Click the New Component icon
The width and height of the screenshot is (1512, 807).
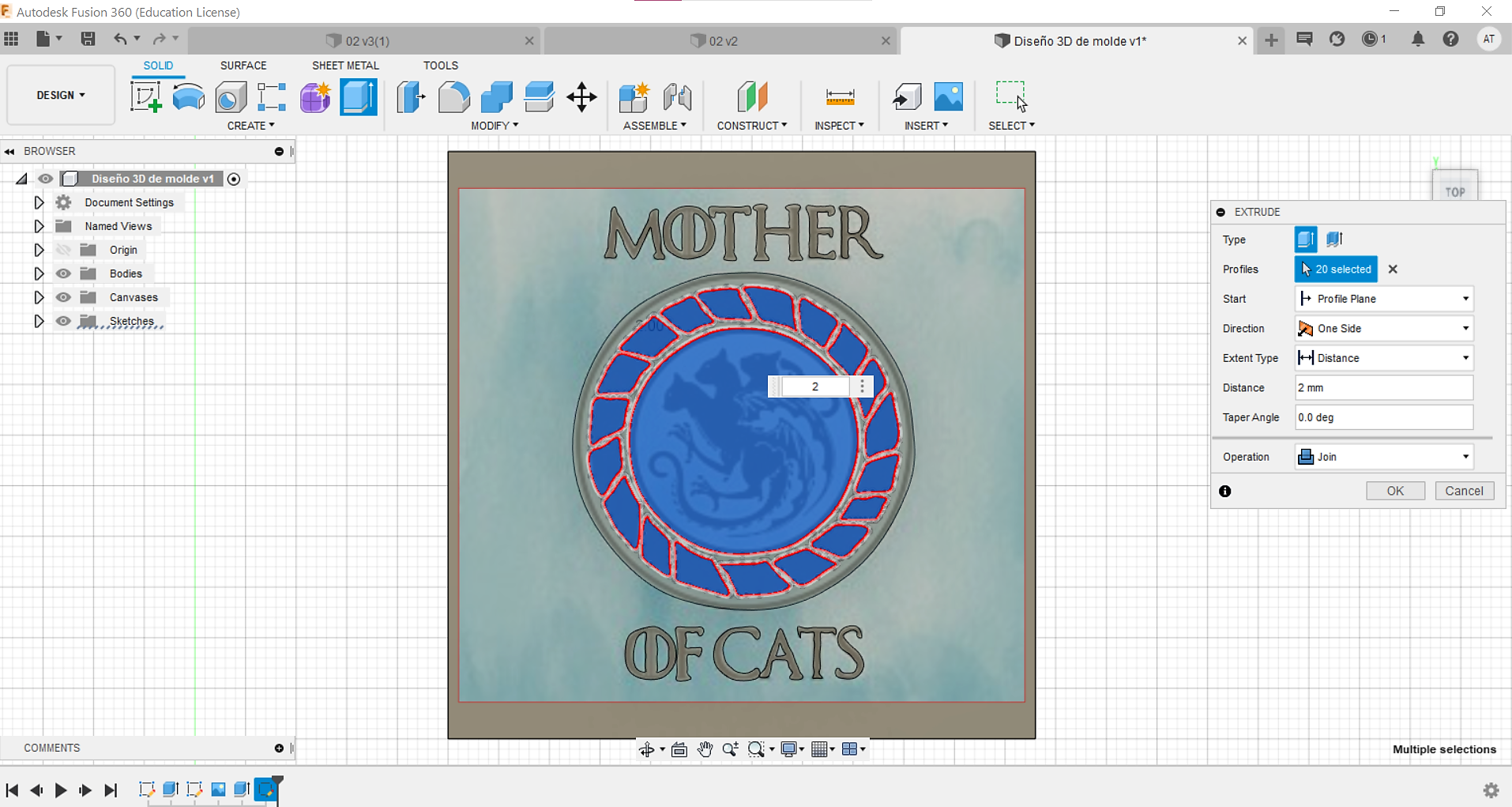pos(634,97)
